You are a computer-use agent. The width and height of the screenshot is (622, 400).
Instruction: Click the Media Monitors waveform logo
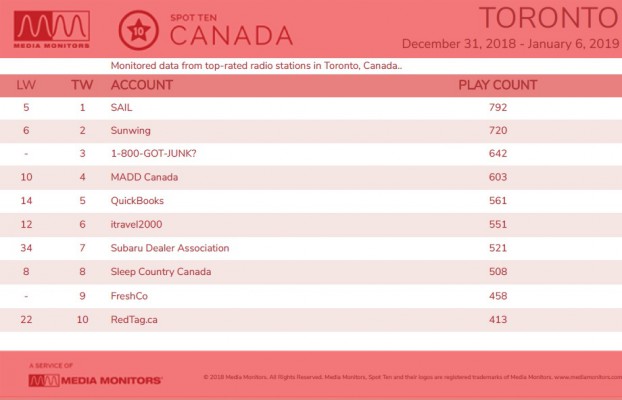click(52, 29)
